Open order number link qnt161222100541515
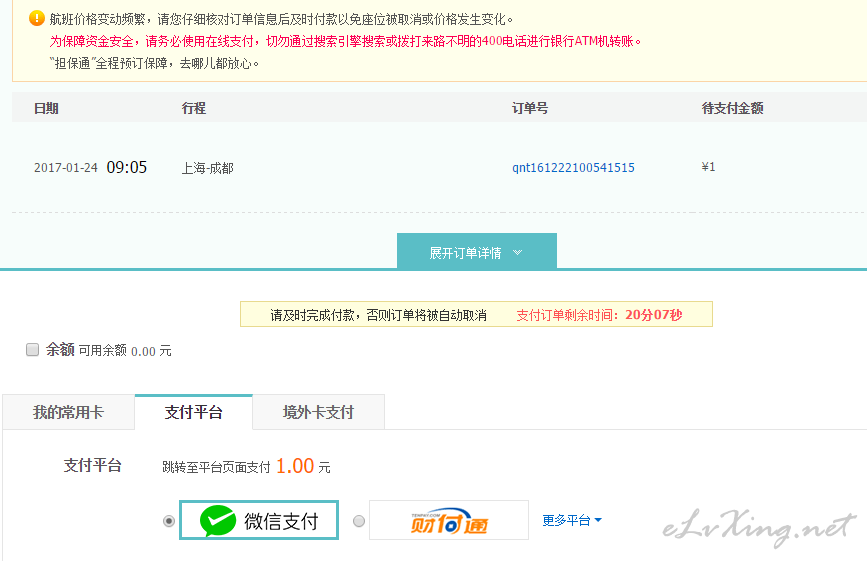 click(573, 168)
